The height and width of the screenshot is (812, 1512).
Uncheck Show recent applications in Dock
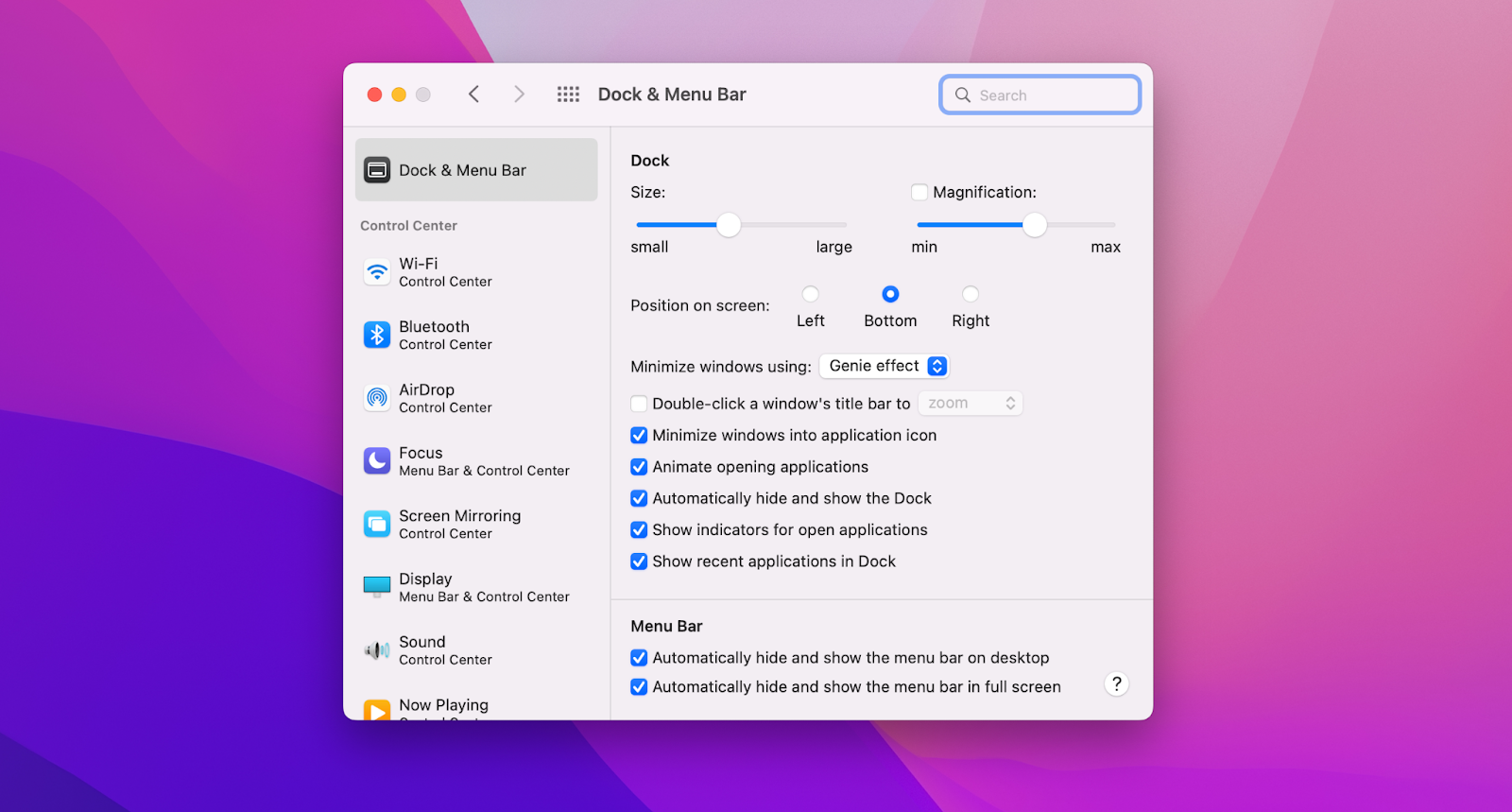coord(639,561)
